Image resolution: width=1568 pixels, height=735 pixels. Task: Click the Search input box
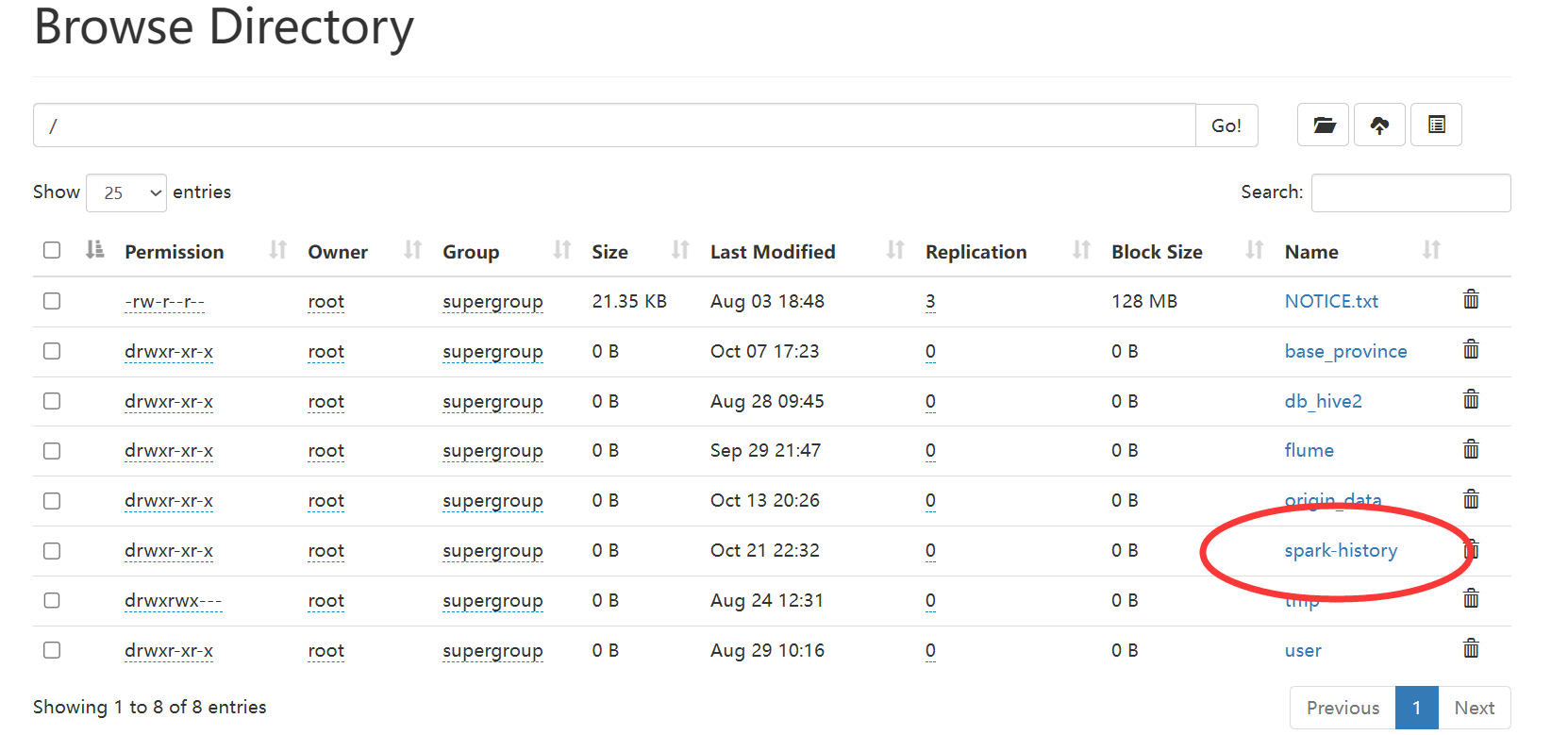(x=1410, y=192)
